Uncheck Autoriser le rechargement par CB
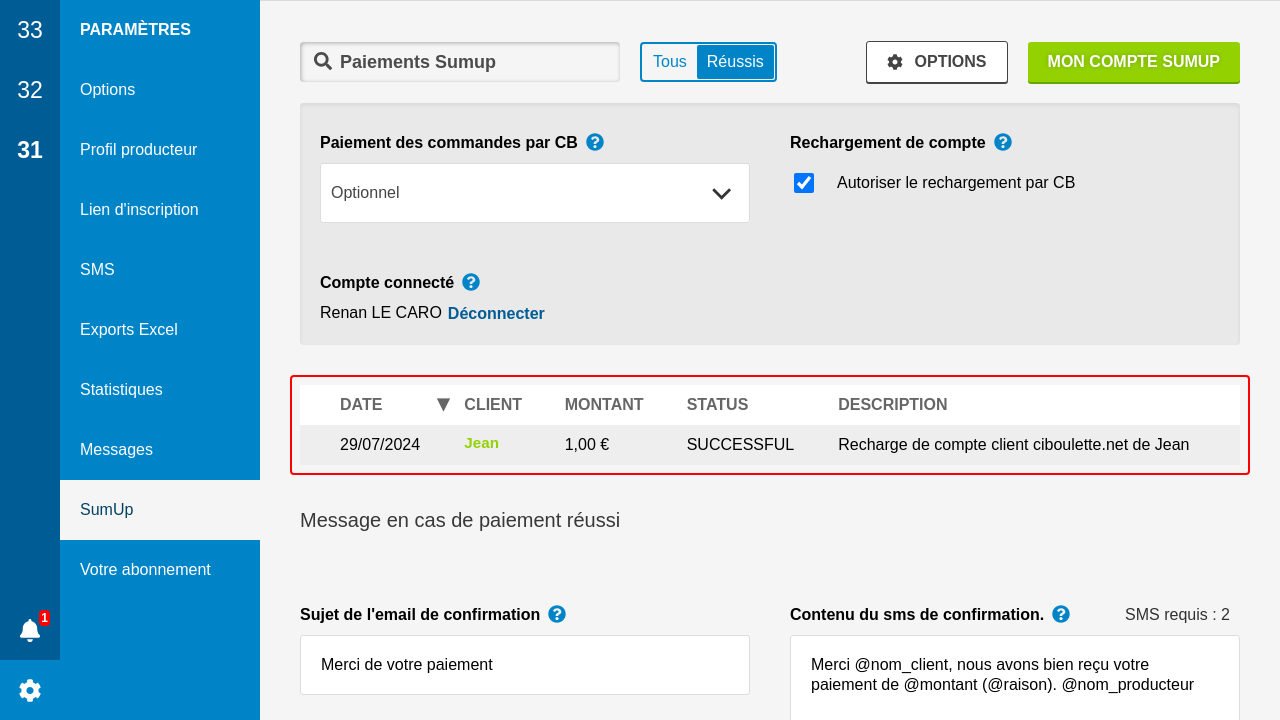The image size is (1280, 720). [804, 183]
